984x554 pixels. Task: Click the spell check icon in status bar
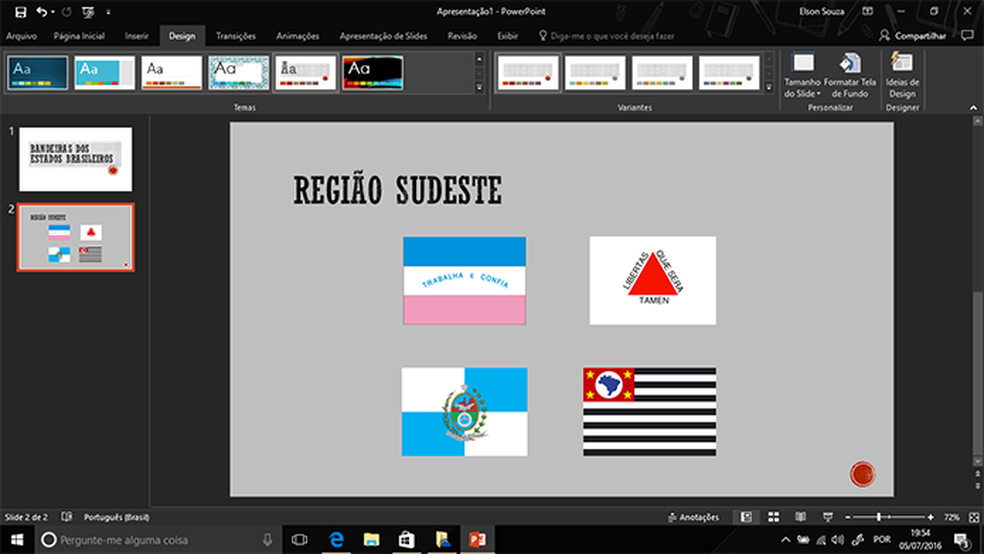tap(67, 517)
